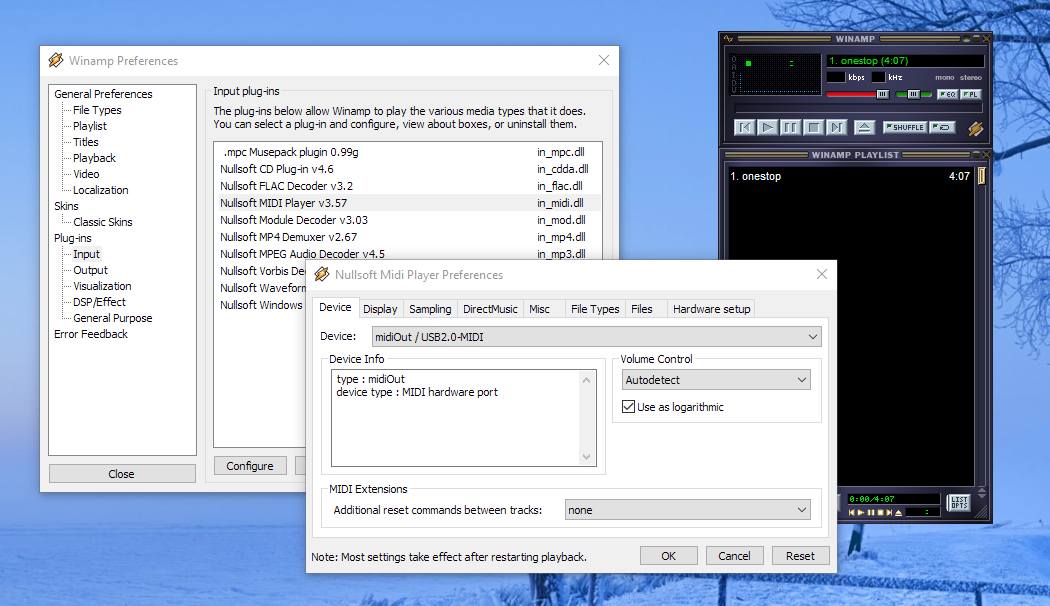Click the playlist mini next-track icon
Image resolution: width=1050 pixels, height=606 pixels.
tap(889, 512)
